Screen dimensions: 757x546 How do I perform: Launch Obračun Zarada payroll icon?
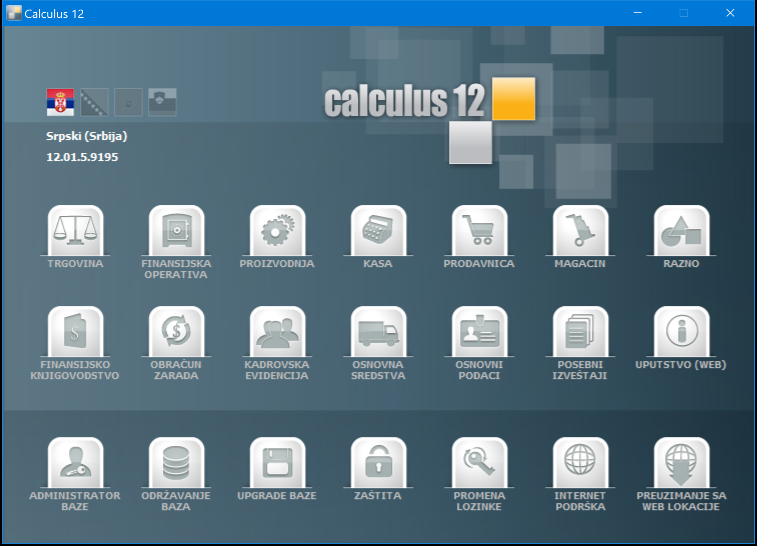pyautogui.click(x=176, y=332)
